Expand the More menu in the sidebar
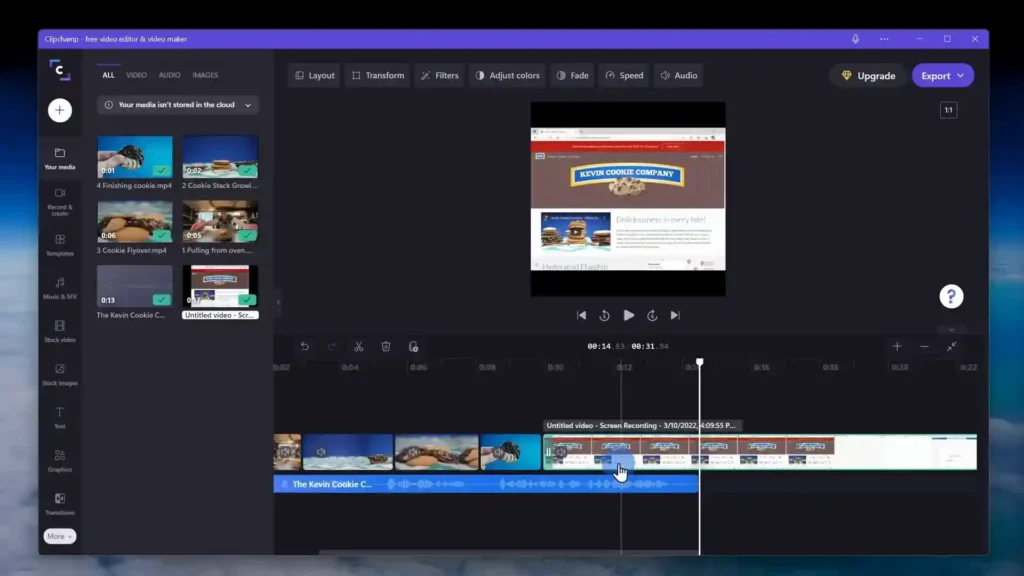1024x576 pixels. tap(59, 536)
